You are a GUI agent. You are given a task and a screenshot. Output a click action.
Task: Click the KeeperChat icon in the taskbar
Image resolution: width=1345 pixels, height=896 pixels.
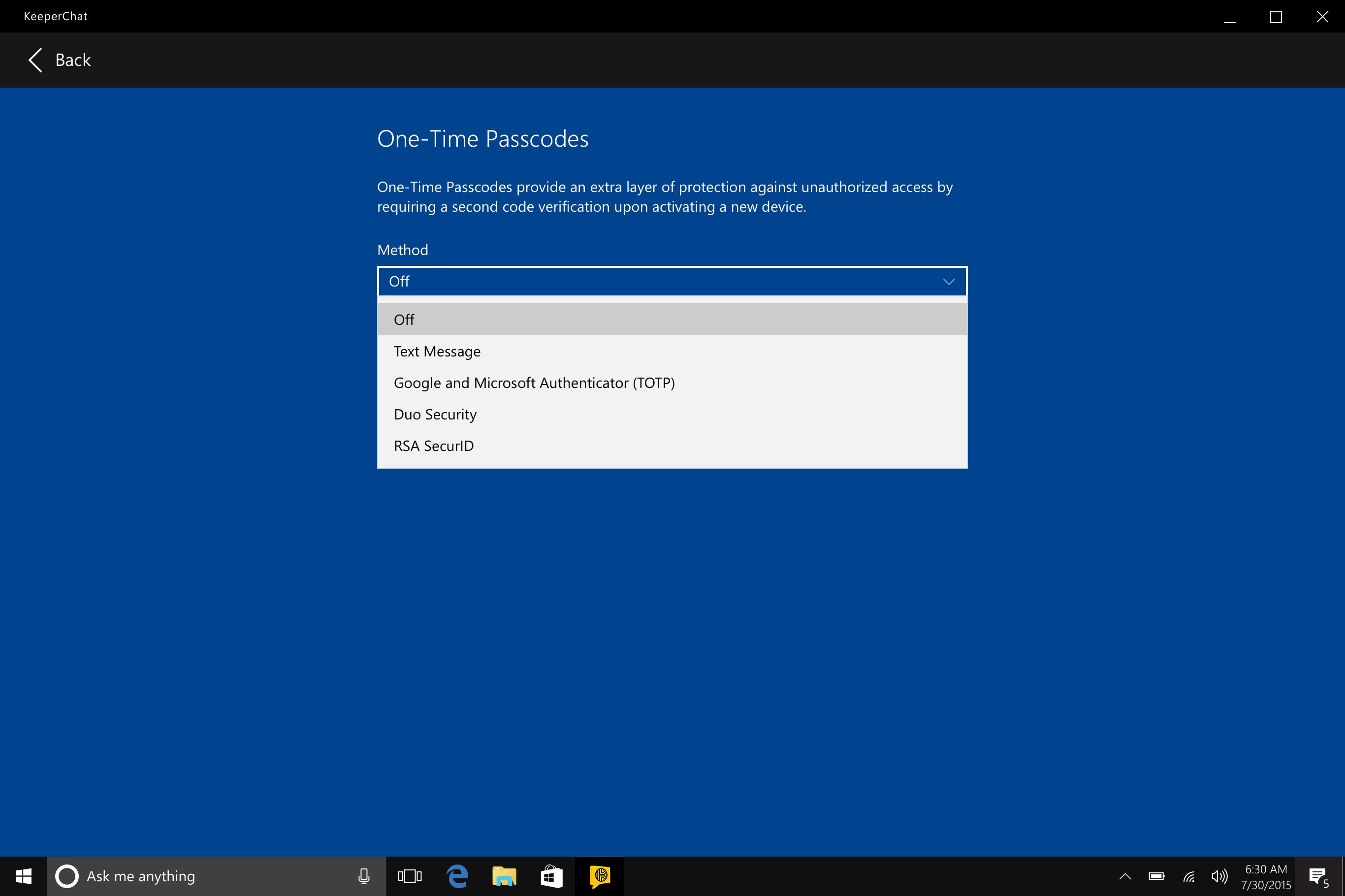tap(599, 875)
